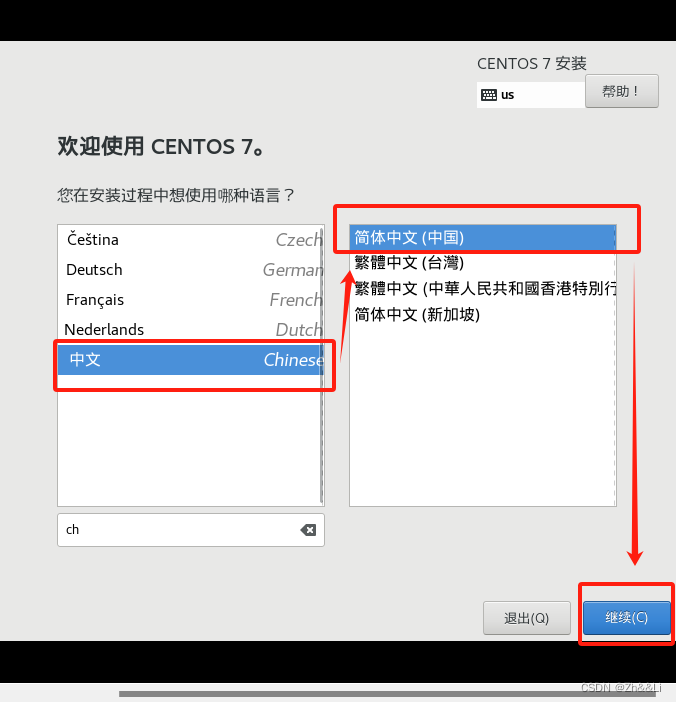Click the 继续(C) continue button
This screenshot has width=676, height=702.
[626, 617]
